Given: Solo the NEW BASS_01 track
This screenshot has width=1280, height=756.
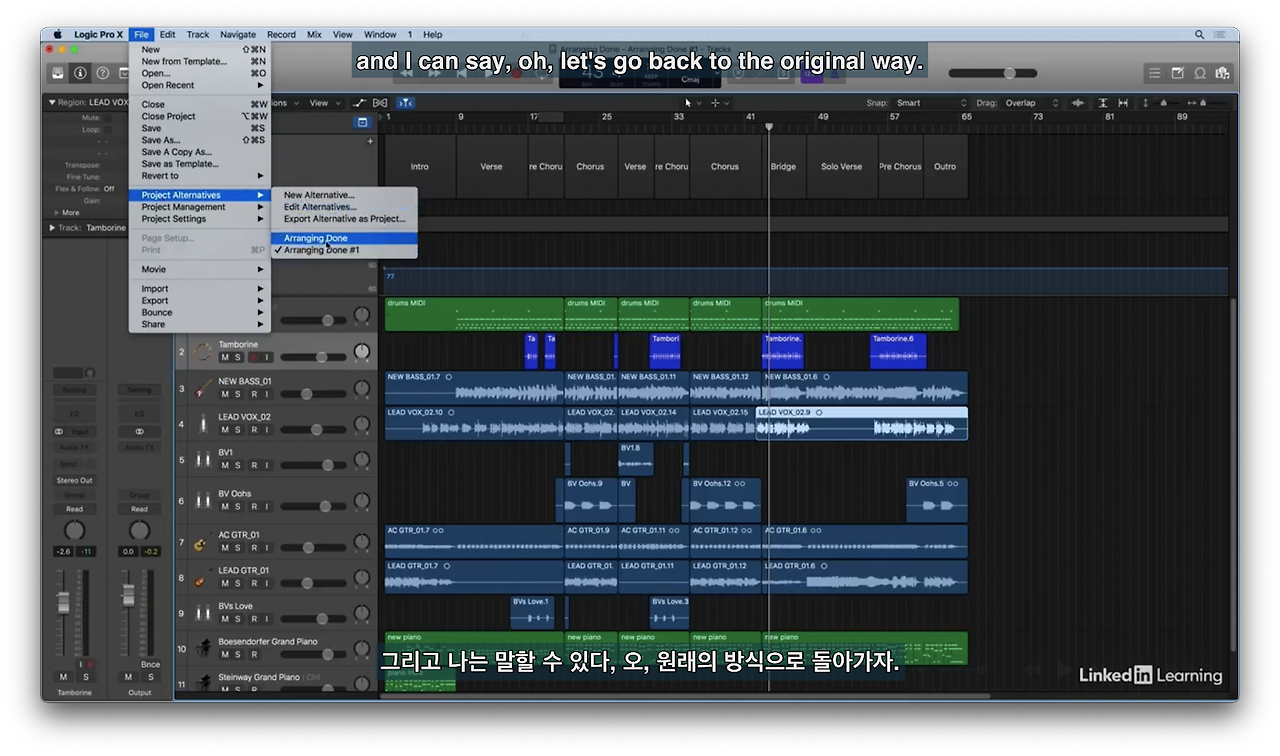Looking at the screenshot, I should [238, 394].
